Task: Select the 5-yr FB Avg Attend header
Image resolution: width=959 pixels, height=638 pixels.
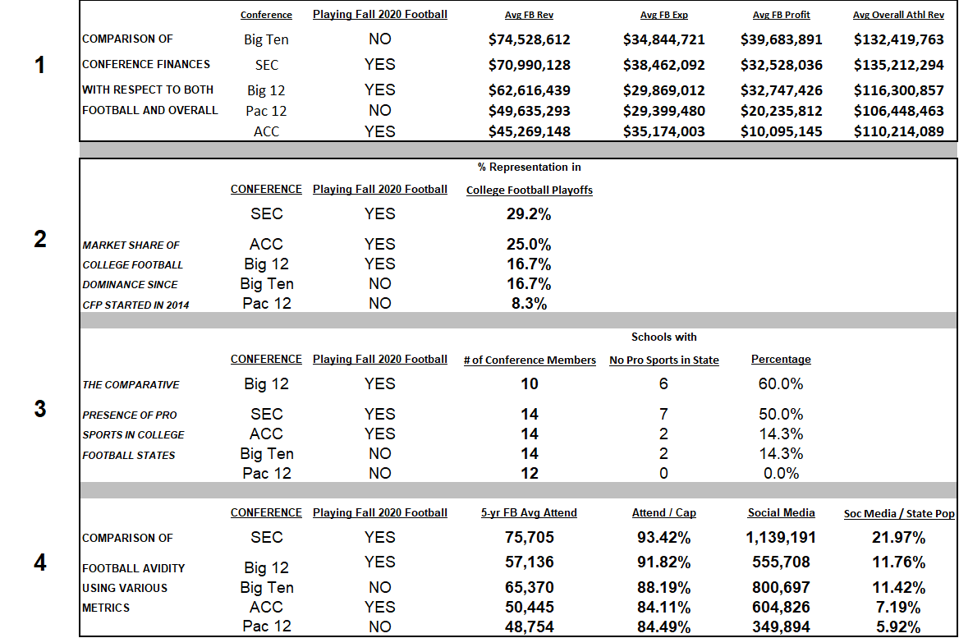Action: pyautogui.click(x=529, y=513)
